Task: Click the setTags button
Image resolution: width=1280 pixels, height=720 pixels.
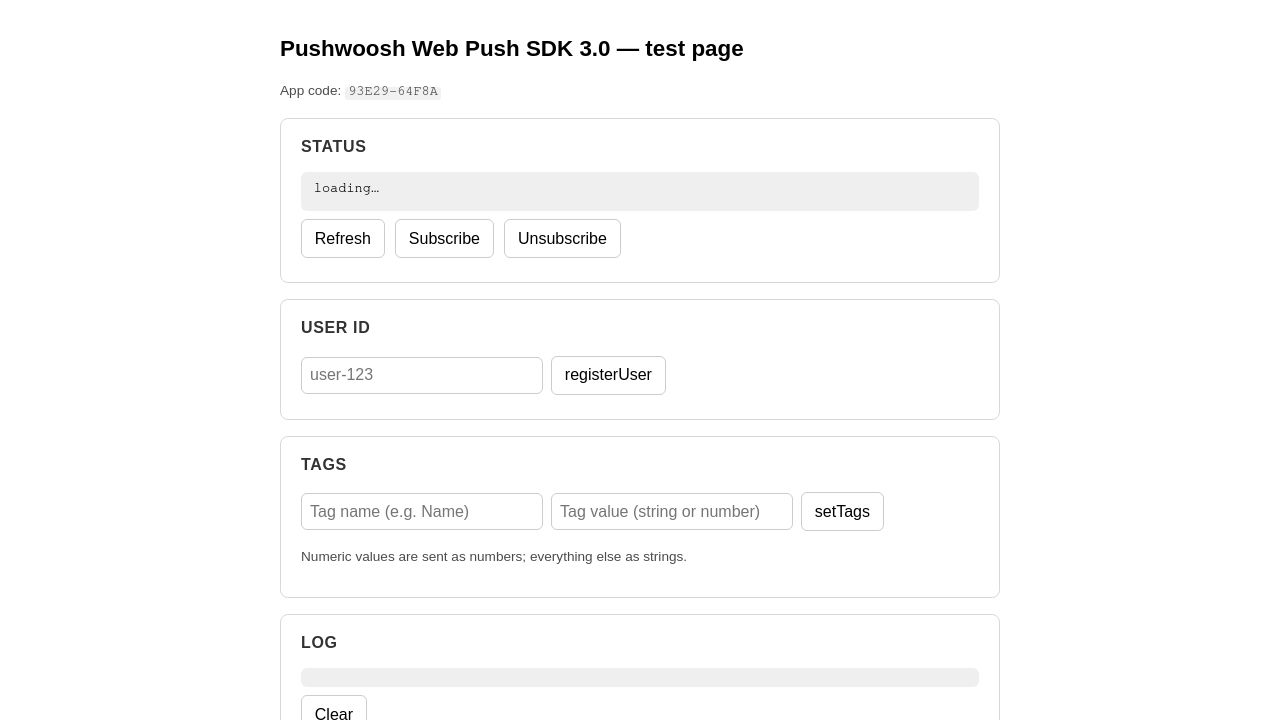Action: click(842, 512)
